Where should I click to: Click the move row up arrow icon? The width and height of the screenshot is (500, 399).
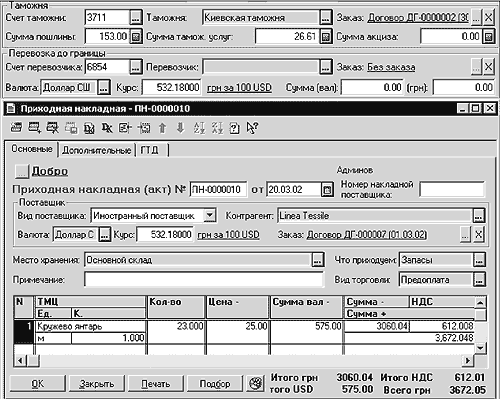[x=162, y=128]
